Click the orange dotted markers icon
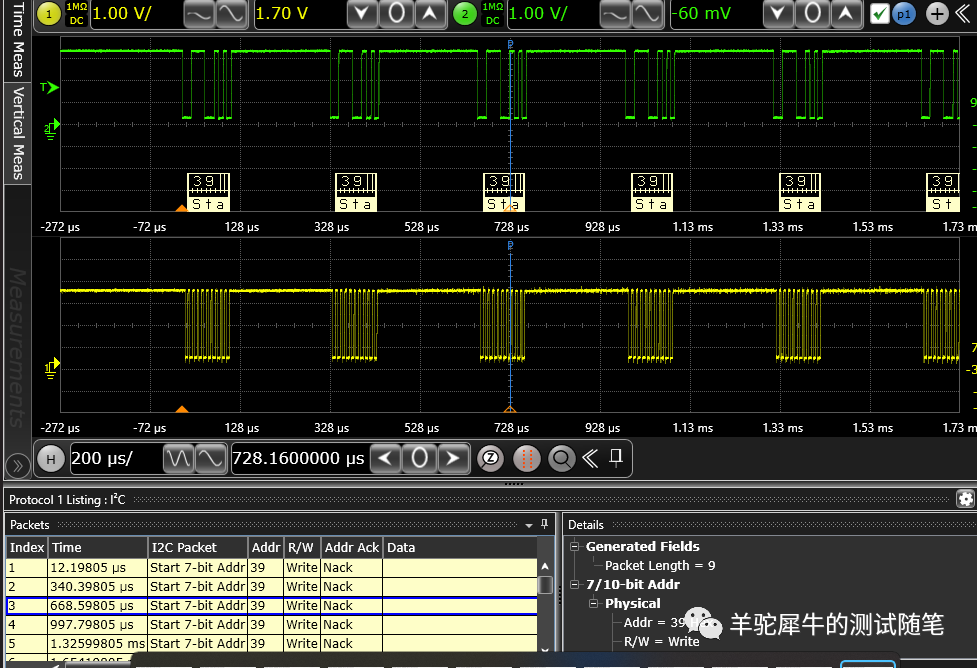This screenshot has width=977, height=668. click(x=526, y=459)
